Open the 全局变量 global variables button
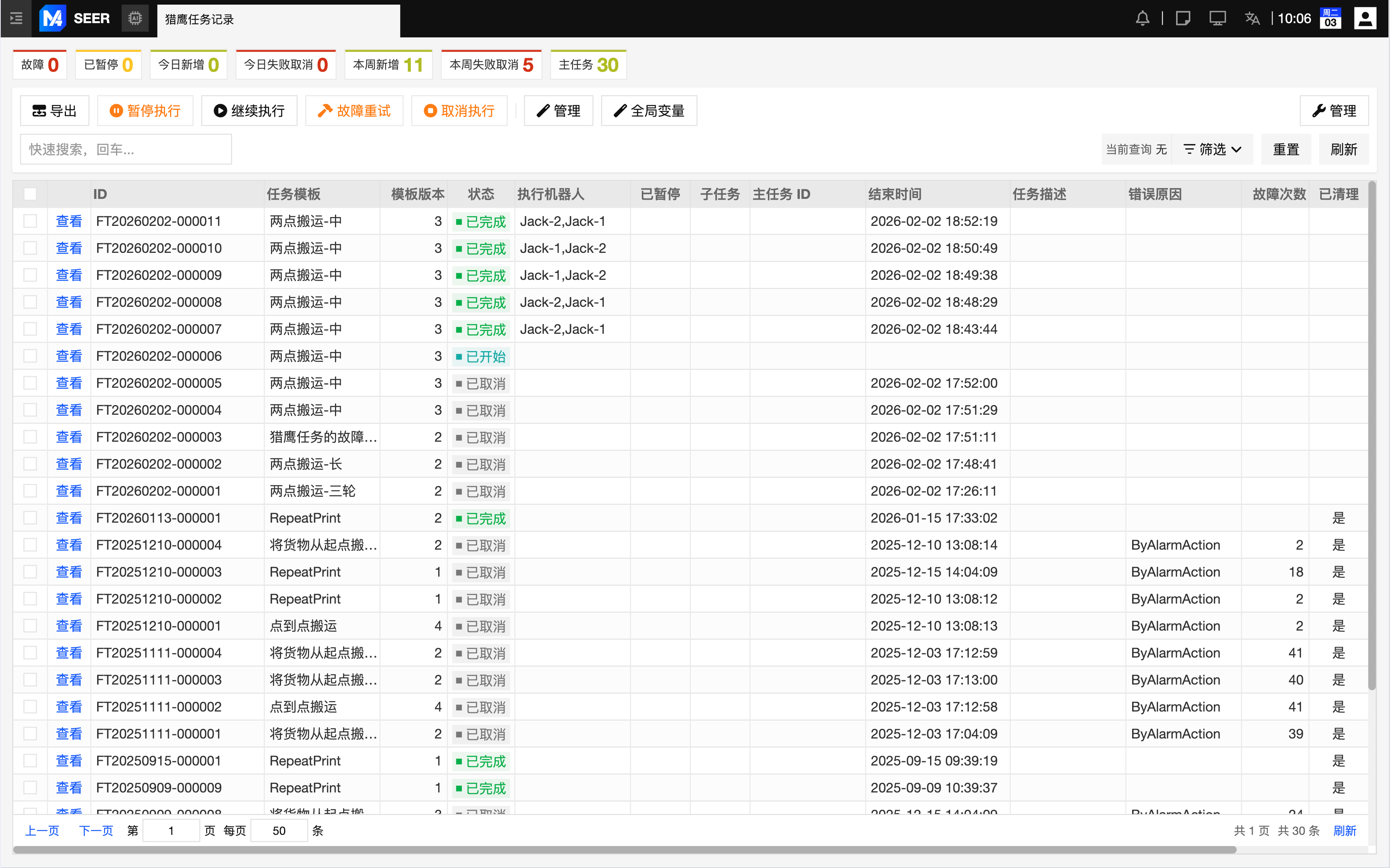The image size is (1390, 868). tap(649, 111)
